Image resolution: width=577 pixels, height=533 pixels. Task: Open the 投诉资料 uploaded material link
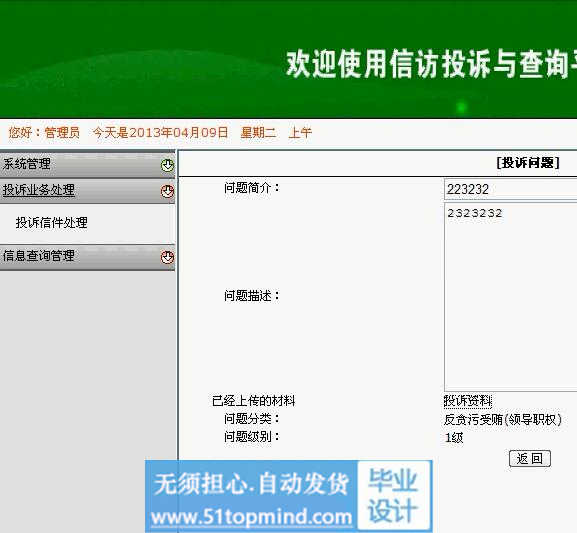pyautogui.click(x=468, y=401)
